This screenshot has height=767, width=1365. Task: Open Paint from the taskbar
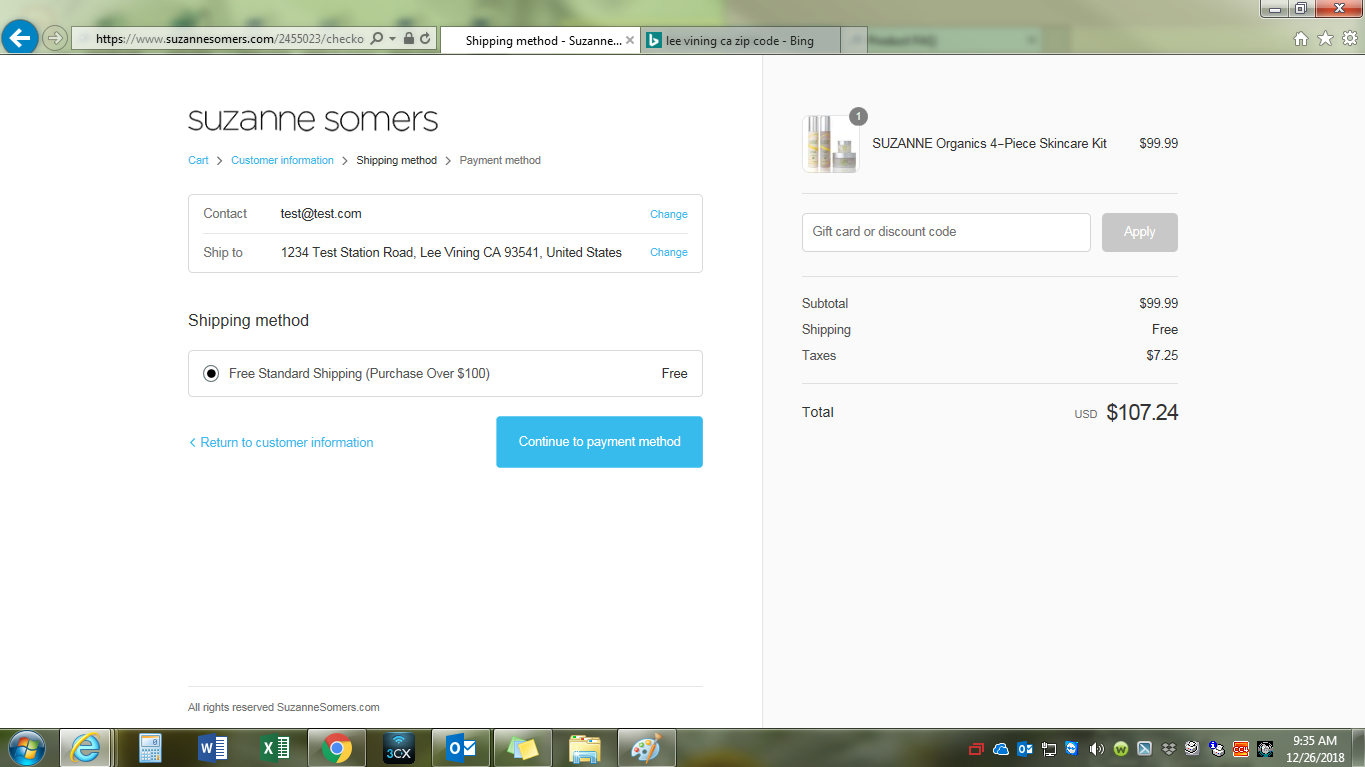(x=647, y=748)
